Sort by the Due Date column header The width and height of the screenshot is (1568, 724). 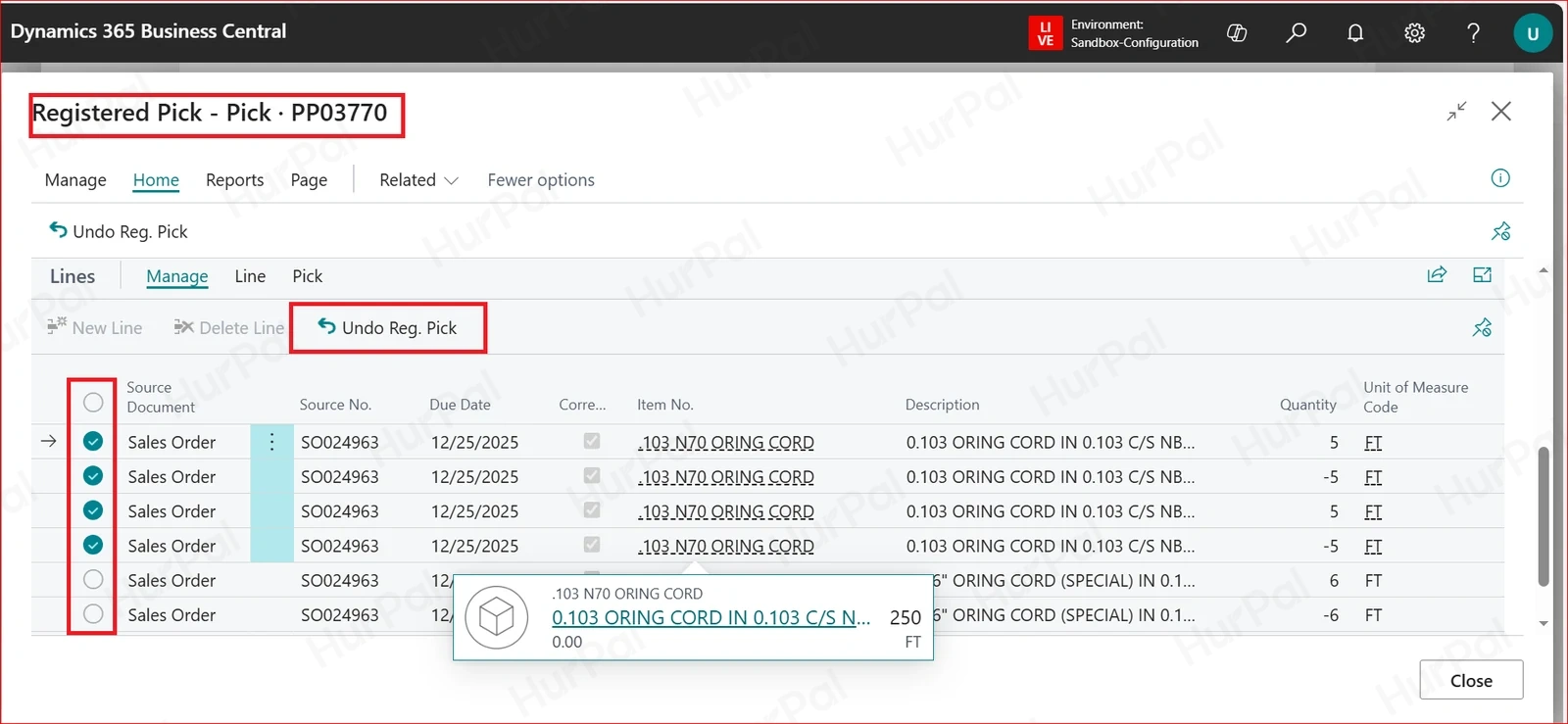(x=460, y=405)
